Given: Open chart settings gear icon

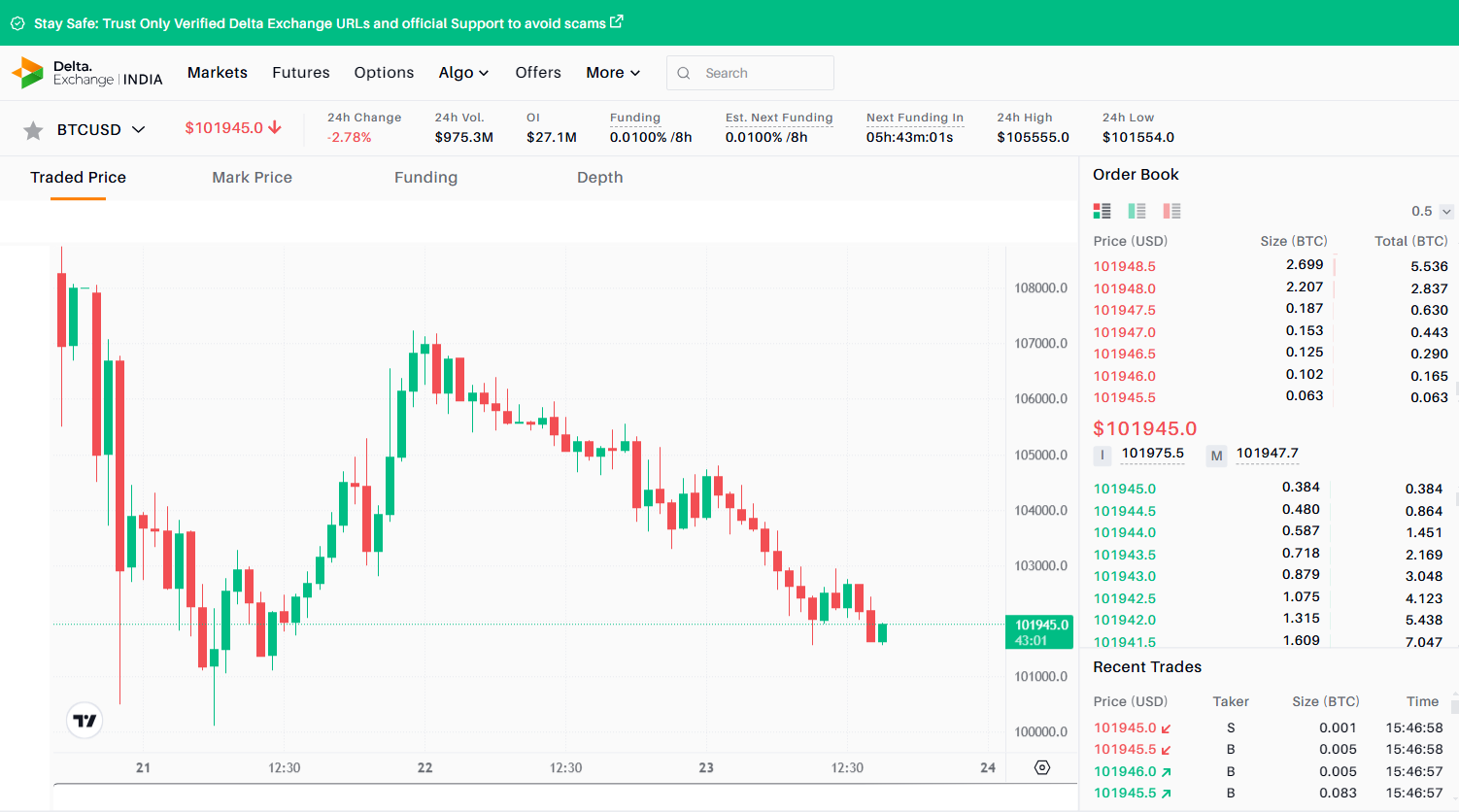Looking at the screenshot, I should point(1042,767).
